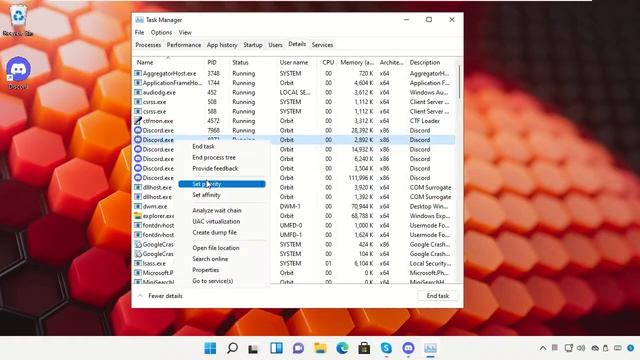Choose End task in context menu

203,146
